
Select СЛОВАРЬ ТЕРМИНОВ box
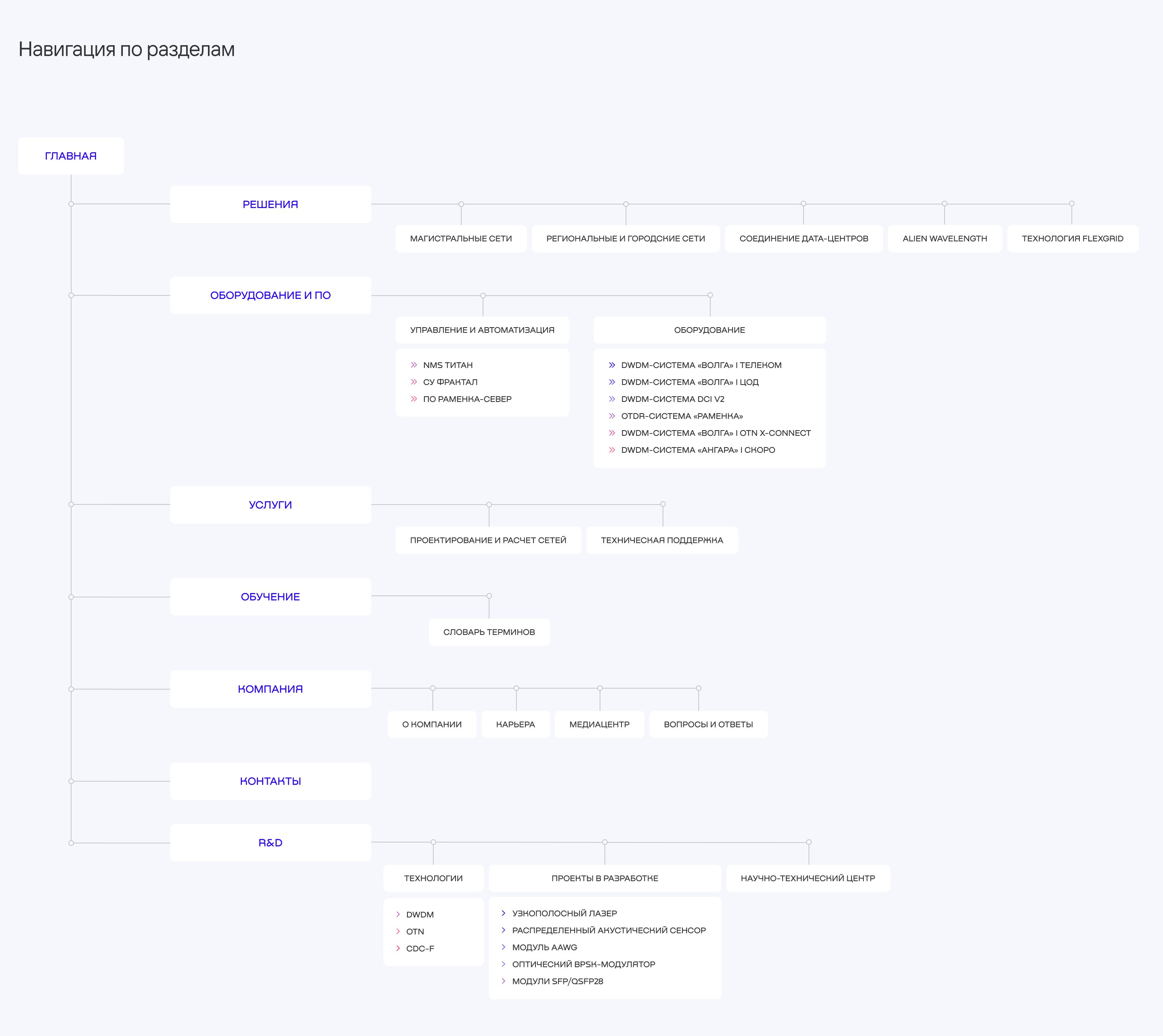point(489,632)
